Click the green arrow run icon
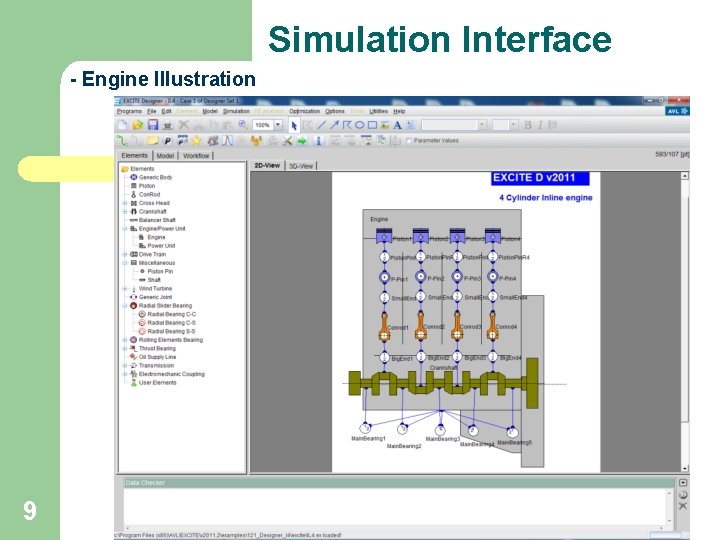The width and height of the screenshot is (720, 540). click(302, 141)
